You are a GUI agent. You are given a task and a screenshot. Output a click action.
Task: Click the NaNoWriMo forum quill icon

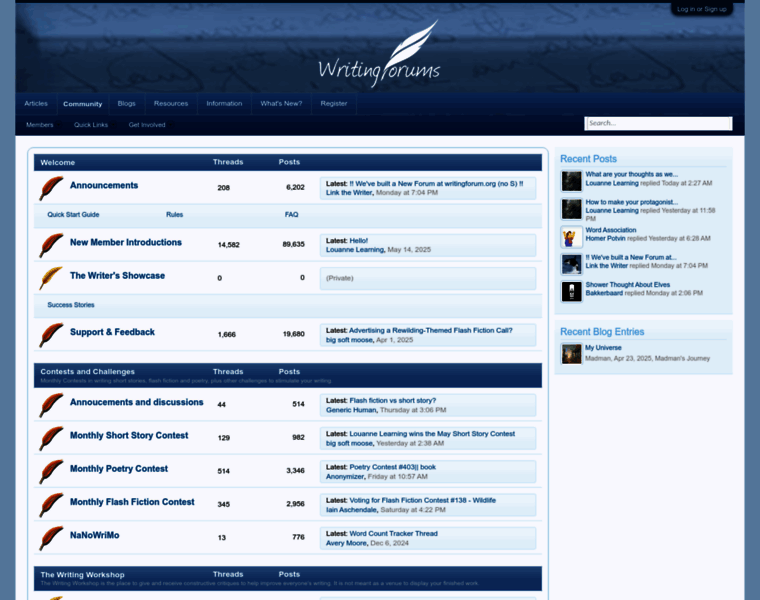coord(51,538)
